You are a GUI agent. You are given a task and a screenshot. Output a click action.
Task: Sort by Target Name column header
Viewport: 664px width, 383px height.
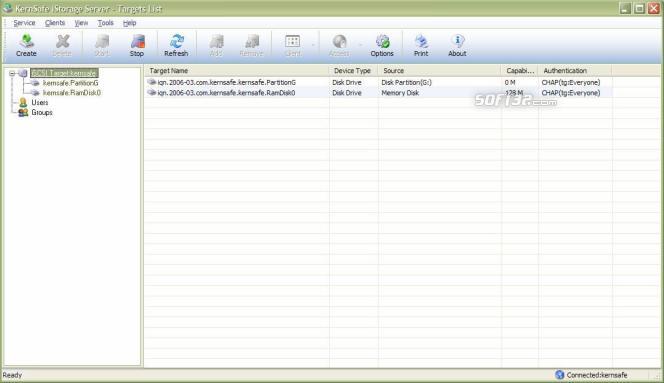coord(237,71)
